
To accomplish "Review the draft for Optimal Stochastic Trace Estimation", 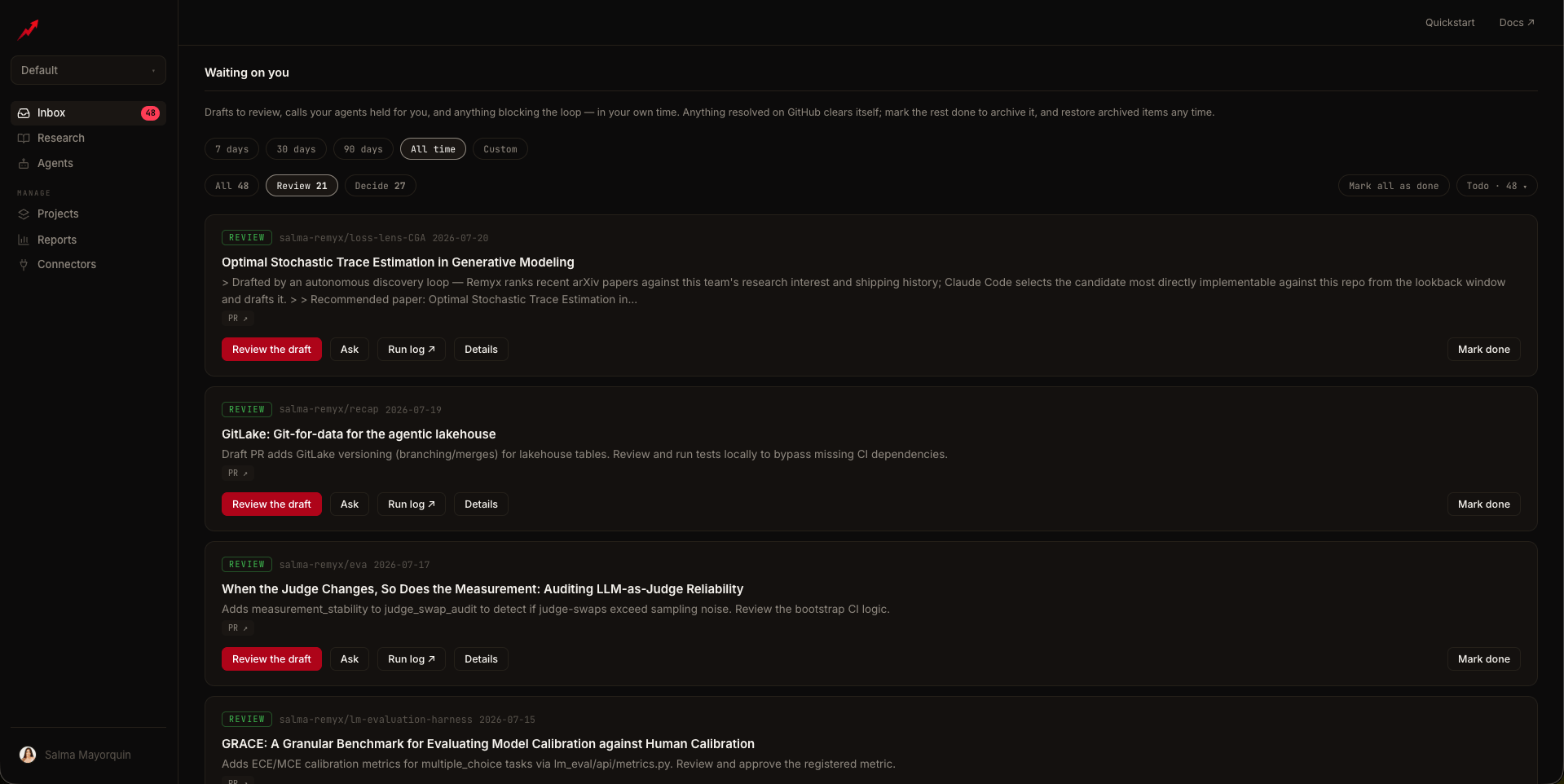I will (271, 350).
